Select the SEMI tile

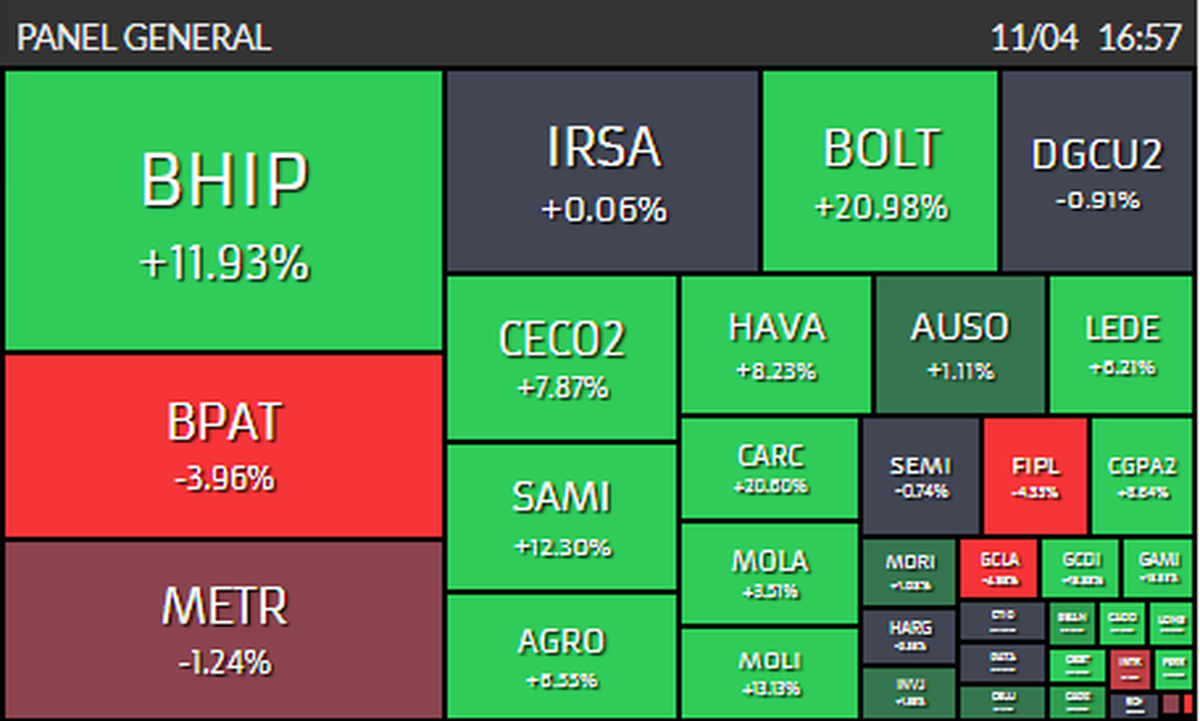(x=920, y=475)
